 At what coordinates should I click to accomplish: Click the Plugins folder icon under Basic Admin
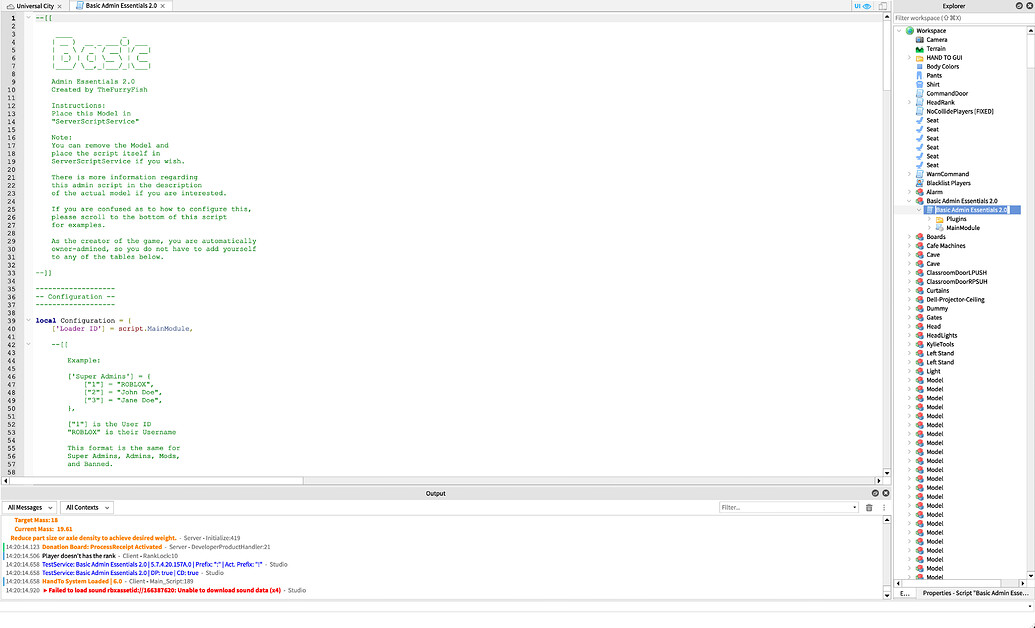940,219
